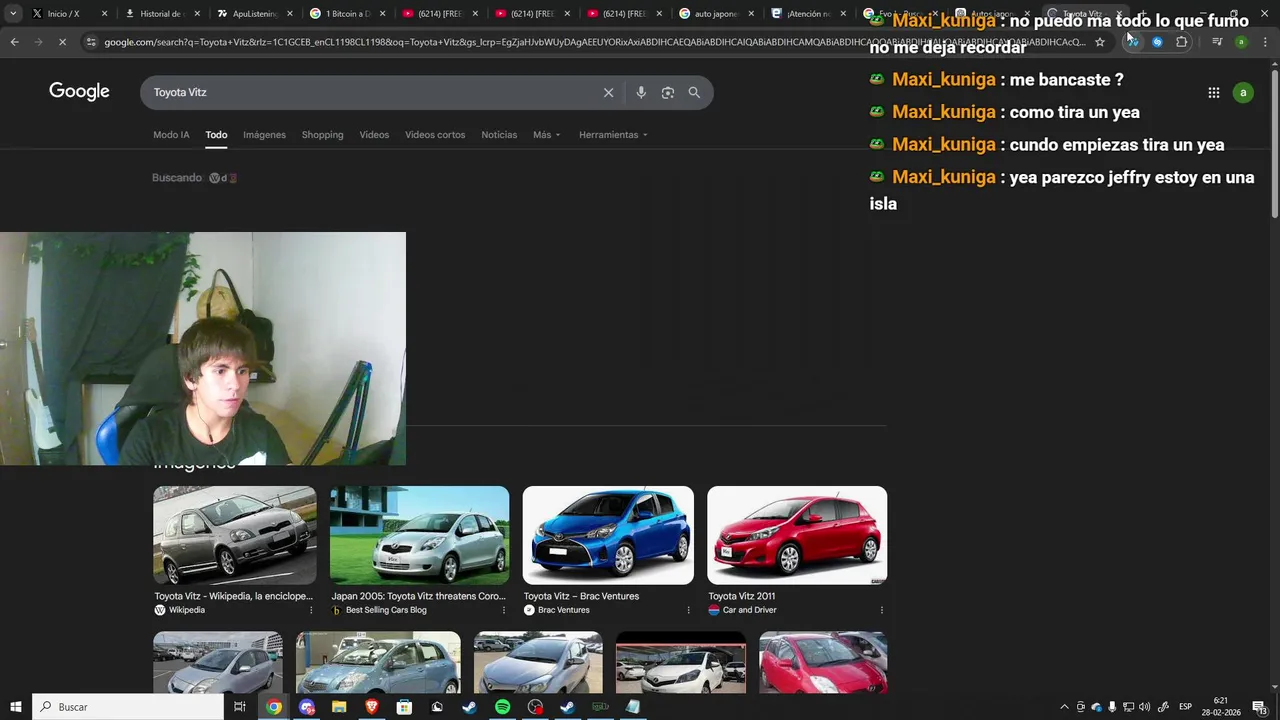Switch to the Imágenes tab
1280x720 pixels.
pyautogui.click(x=264, y=135)
